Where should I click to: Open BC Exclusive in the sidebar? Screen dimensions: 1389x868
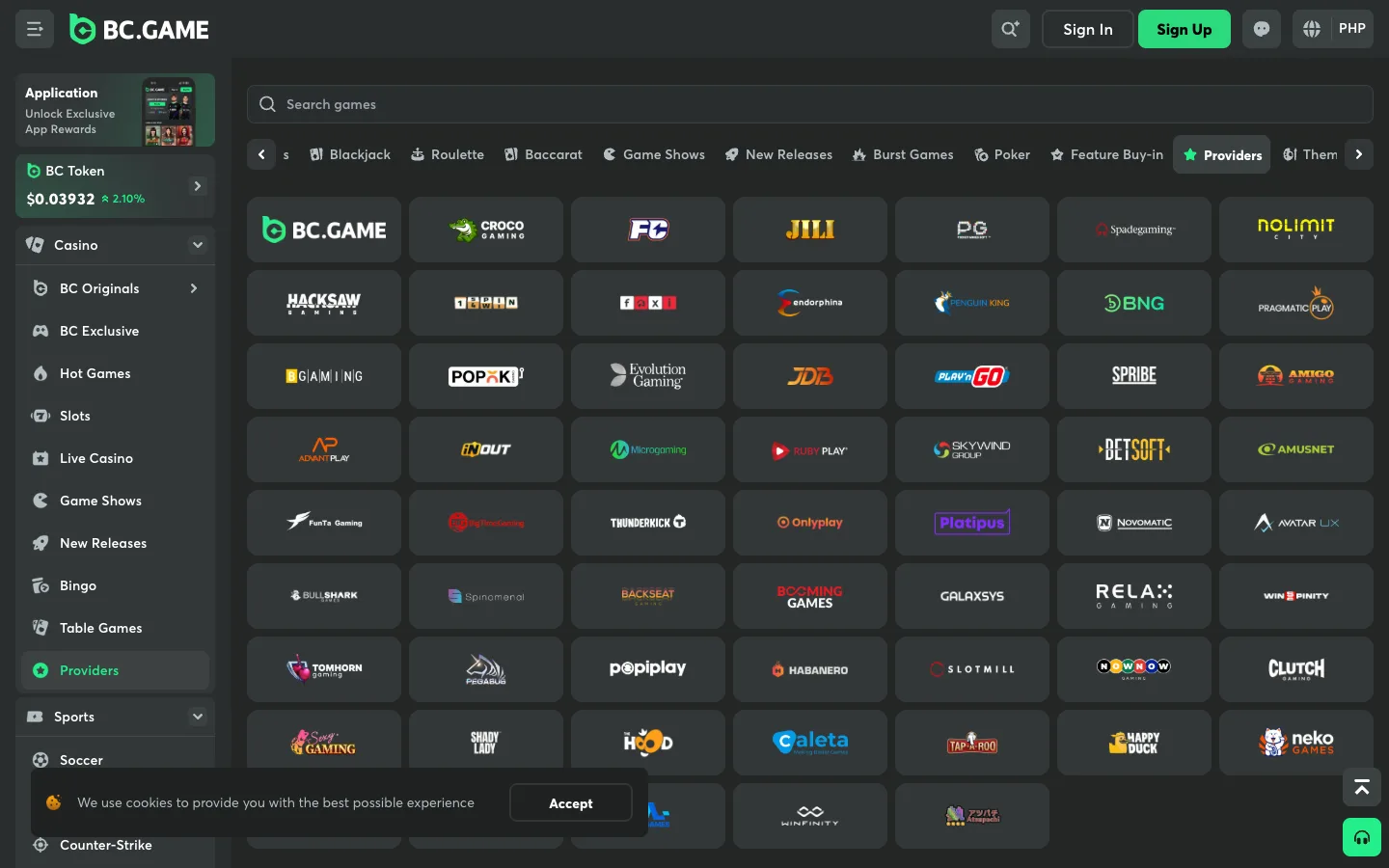pyautogui.click(x=115, y=331)
